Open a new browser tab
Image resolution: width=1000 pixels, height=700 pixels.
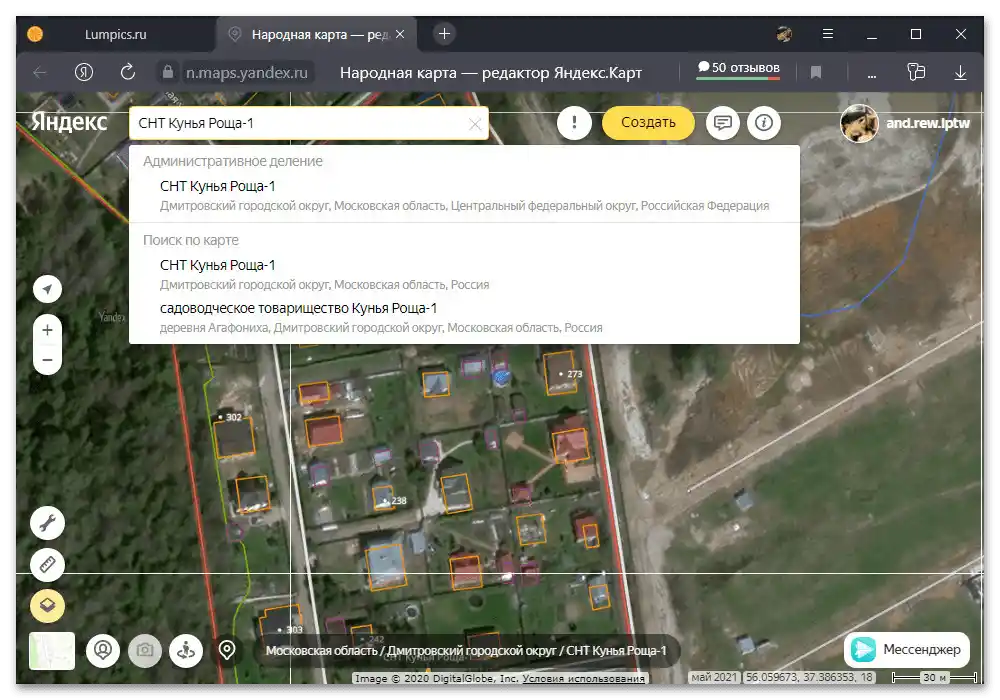coord(445,34)
